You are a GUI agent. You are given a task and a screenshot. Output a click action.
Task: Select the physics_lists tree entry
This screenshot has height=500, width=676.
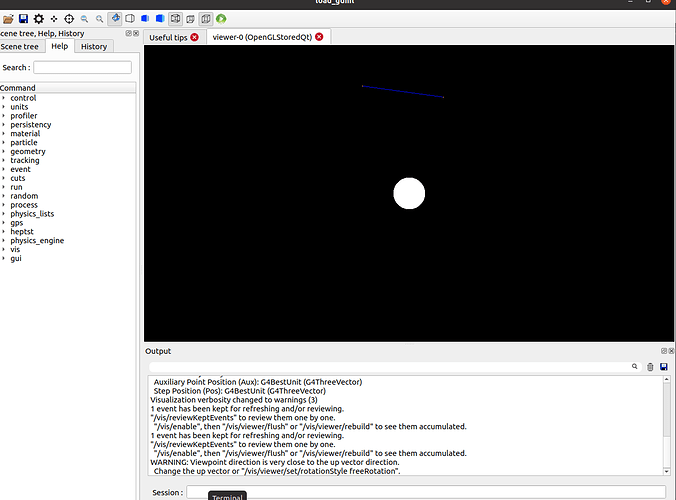tap(32, 214)
